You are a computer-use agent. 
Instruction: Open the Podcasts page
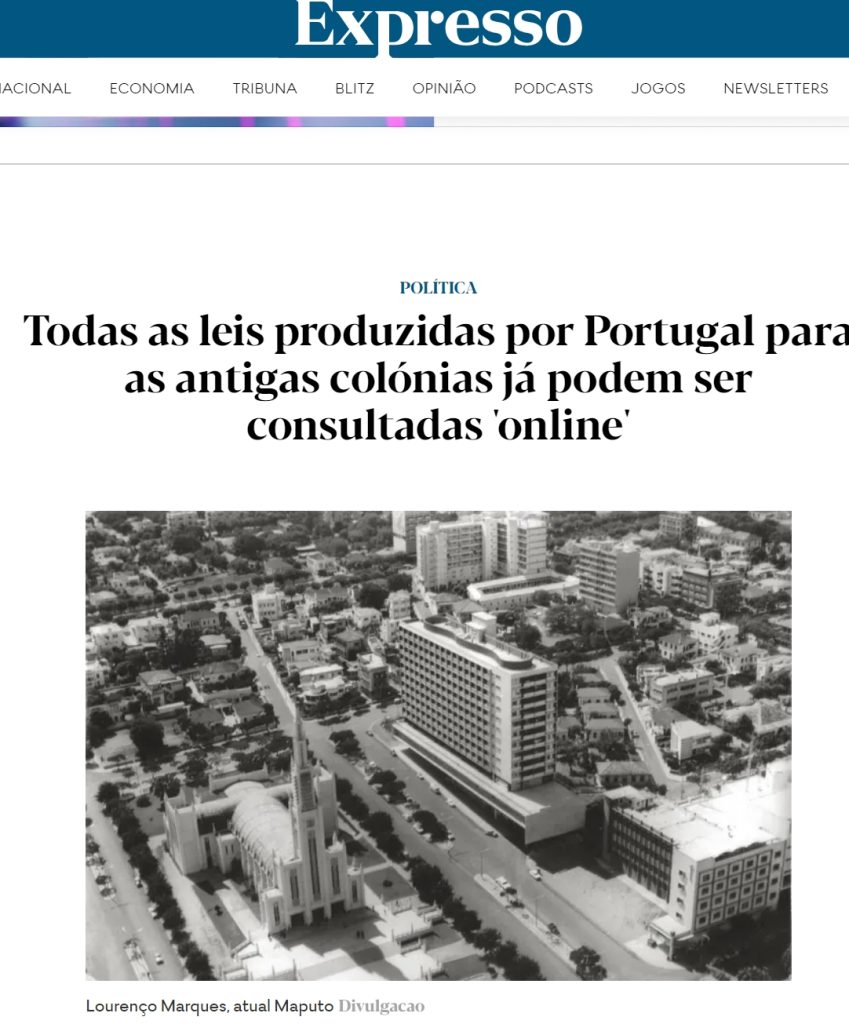(x=553, y=88)
